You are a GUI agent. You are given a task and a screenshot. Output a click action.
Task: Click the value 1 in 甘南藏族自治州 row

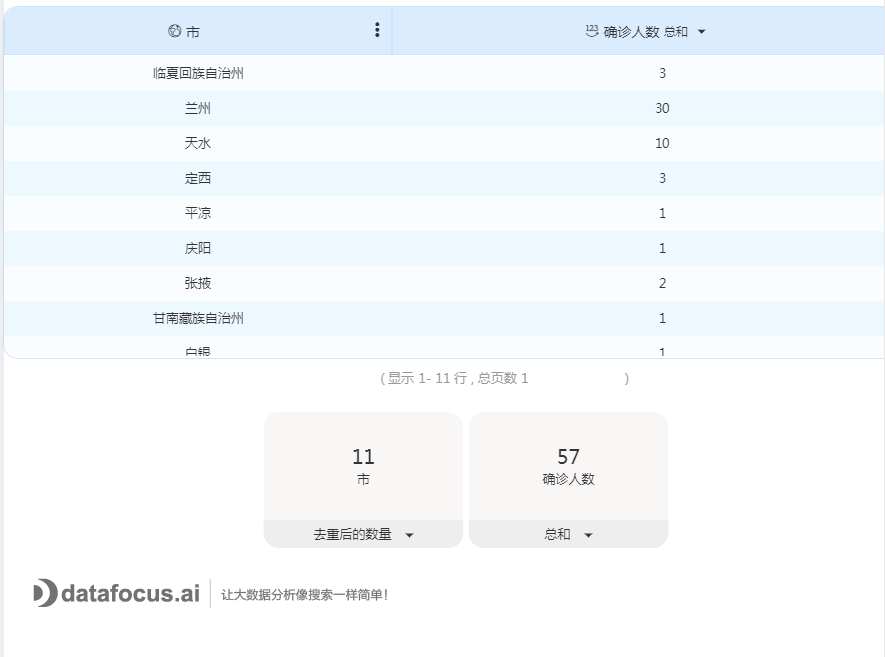click(x=662, y=318)
